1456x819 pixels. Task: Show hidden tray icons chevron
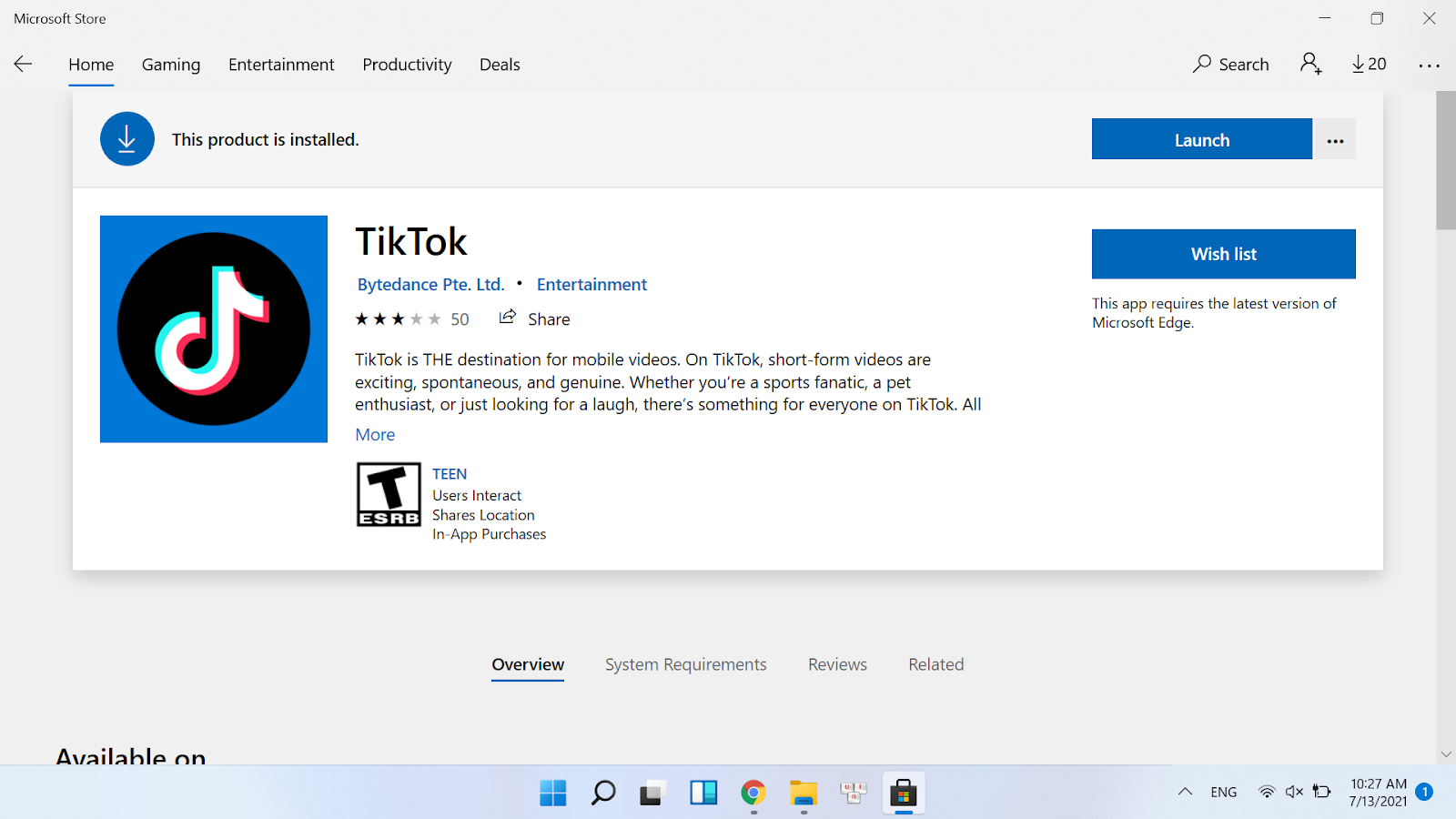(1185, 792)
